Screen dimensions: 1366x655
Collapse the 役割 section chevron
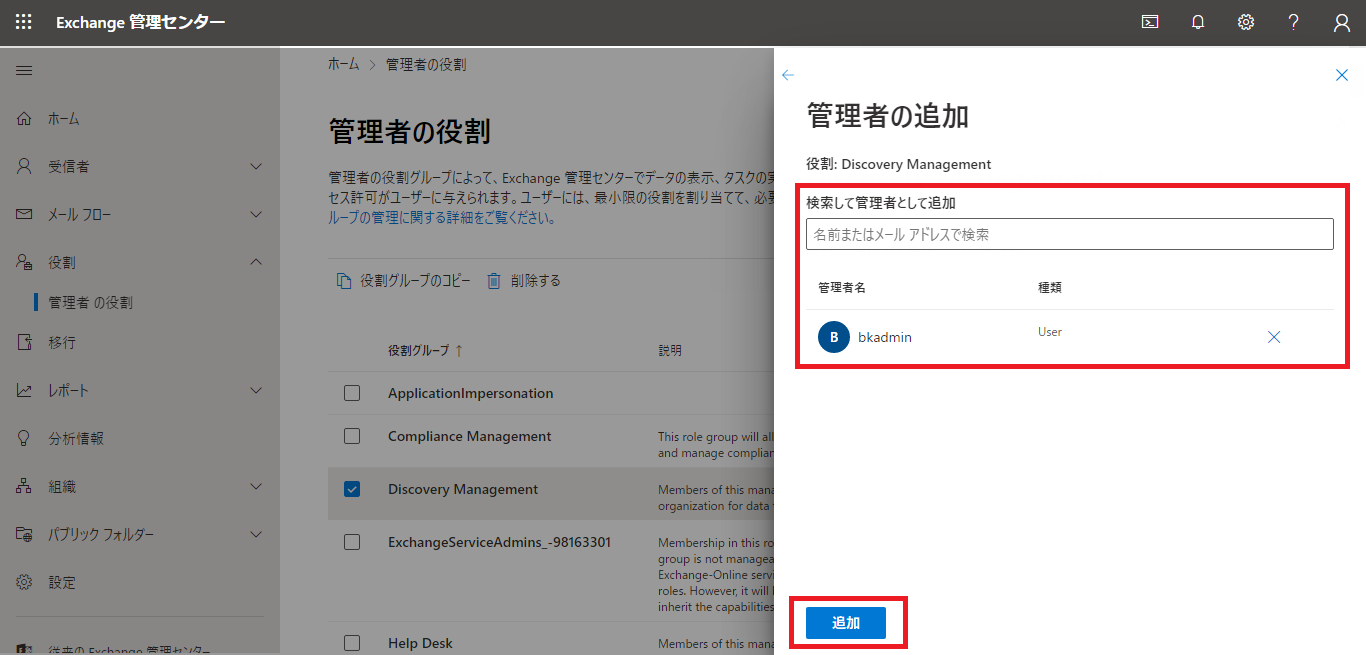256,262
